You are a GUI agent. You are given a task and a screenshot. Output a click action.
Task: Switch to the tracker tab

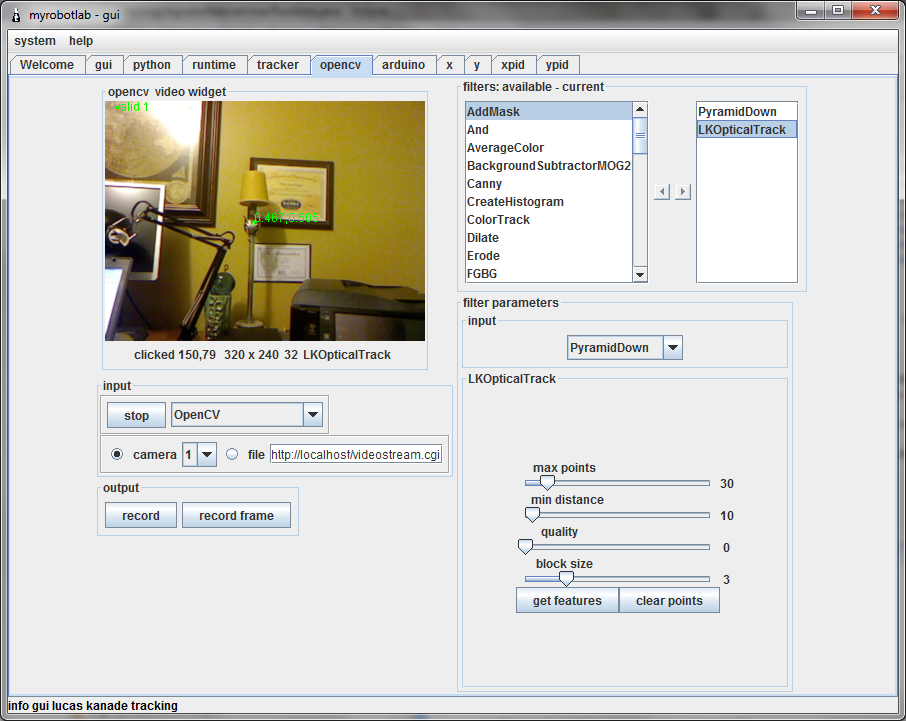278,65
